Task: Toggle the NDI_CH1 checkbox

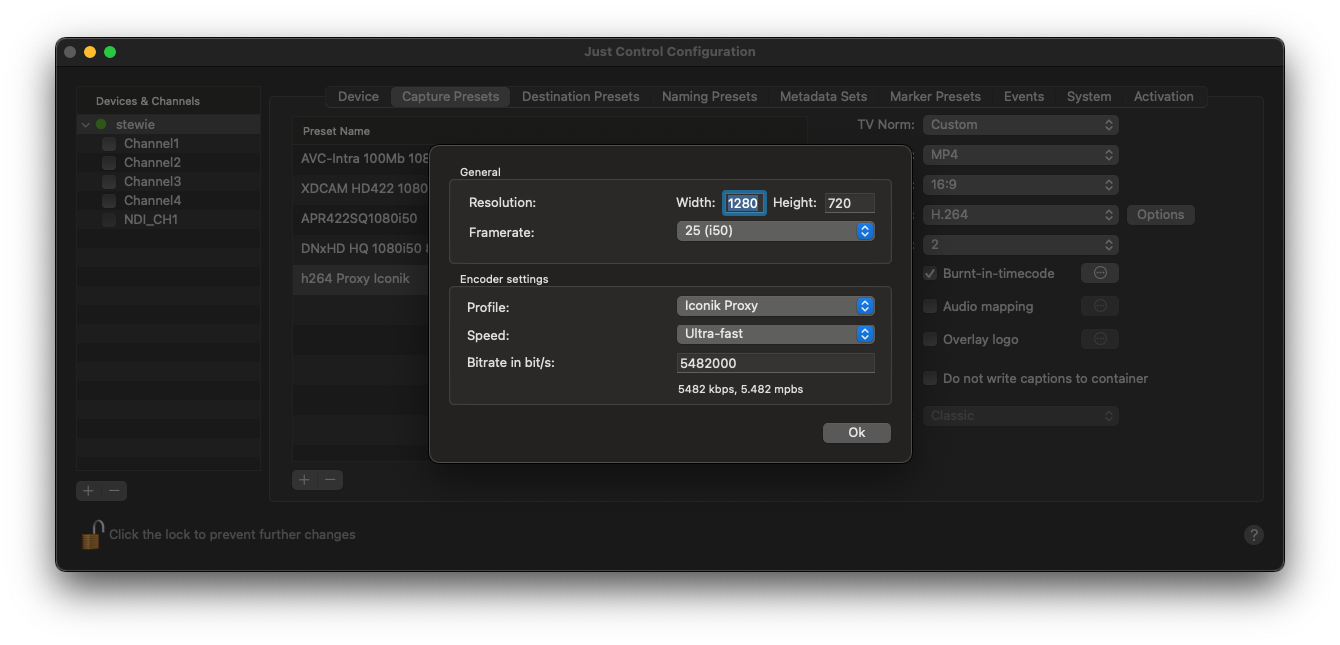Action: pyautogui.click(x=109, y=220)
